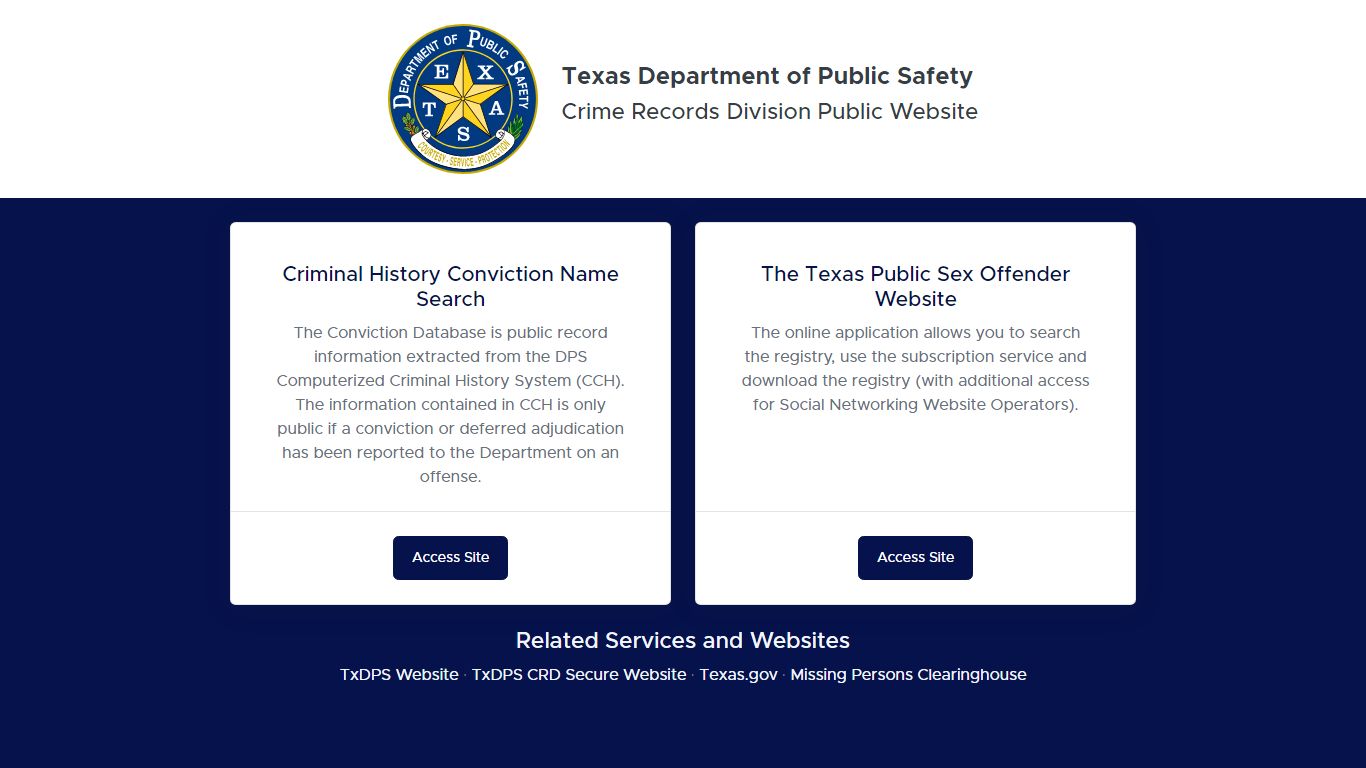
Task: Open Missing Persons Clearinghouse link
Action: [908, 675]
